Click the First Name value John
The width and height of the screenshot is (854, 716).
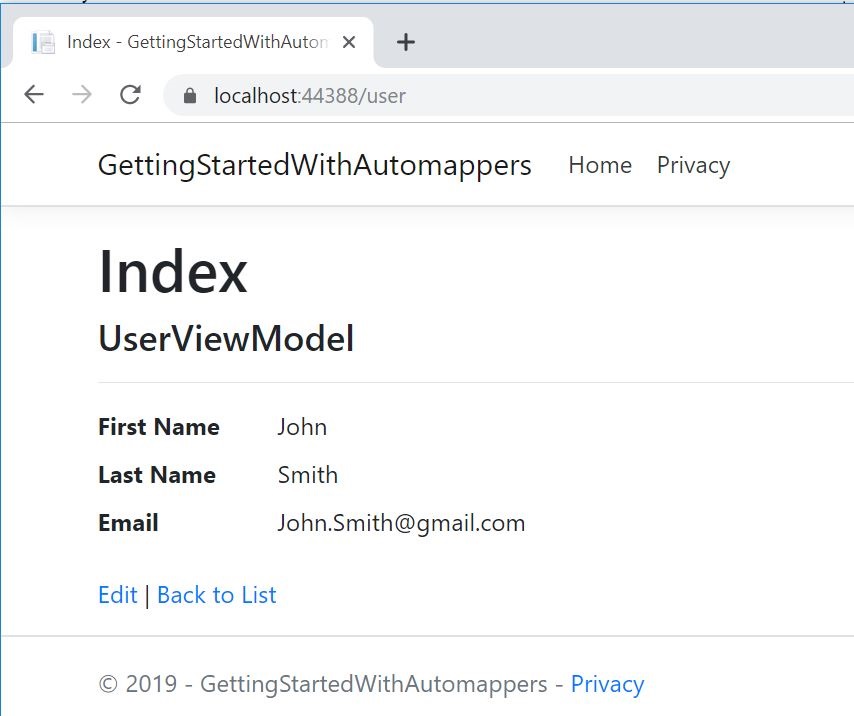click(x=302, y=427)
